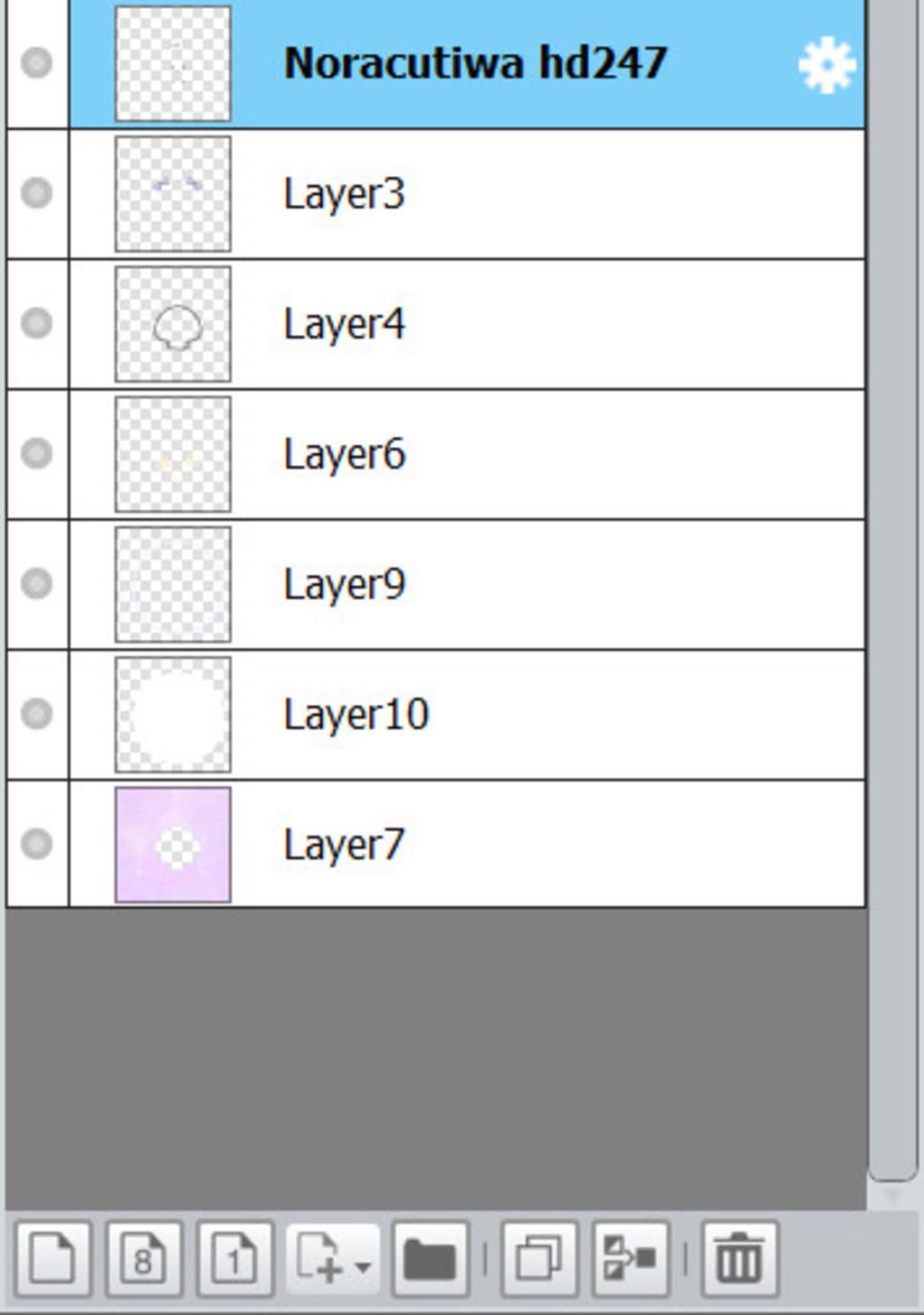924x1315 pixels.
Task: Toggle visibility of Noracutiwa hd247 layer
Action: pos(37,63)
